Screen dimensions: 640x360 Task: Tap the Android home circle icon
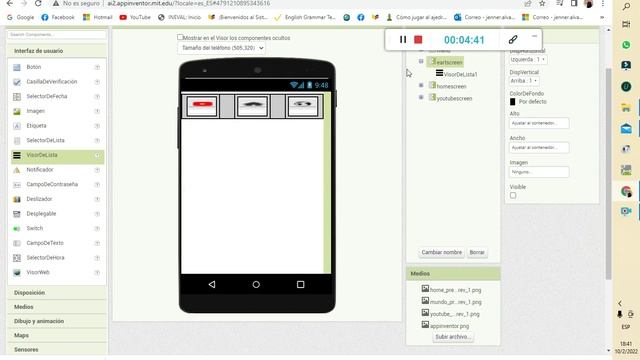click(x=256, y=284)
